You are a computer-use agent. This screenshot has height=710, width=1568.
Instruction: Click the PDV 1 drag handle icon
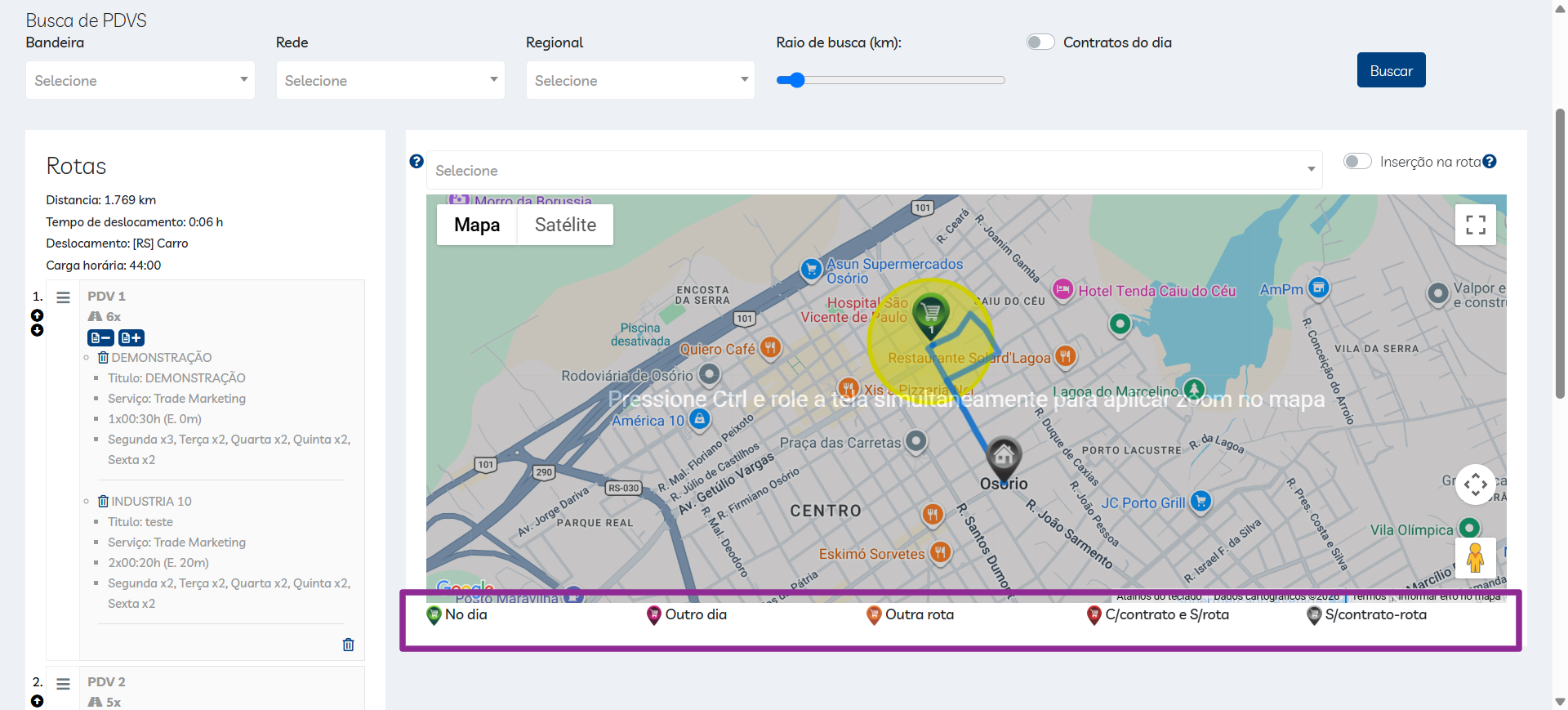[63, 297]
